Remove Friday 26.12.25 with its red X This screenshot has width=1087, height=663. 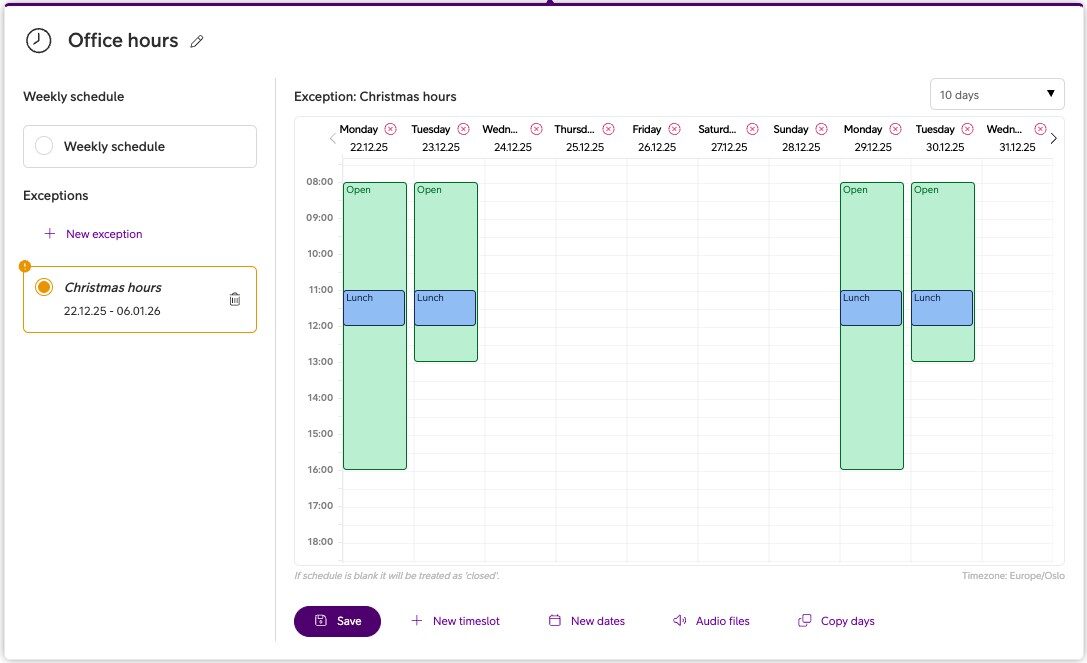(674, 129)
